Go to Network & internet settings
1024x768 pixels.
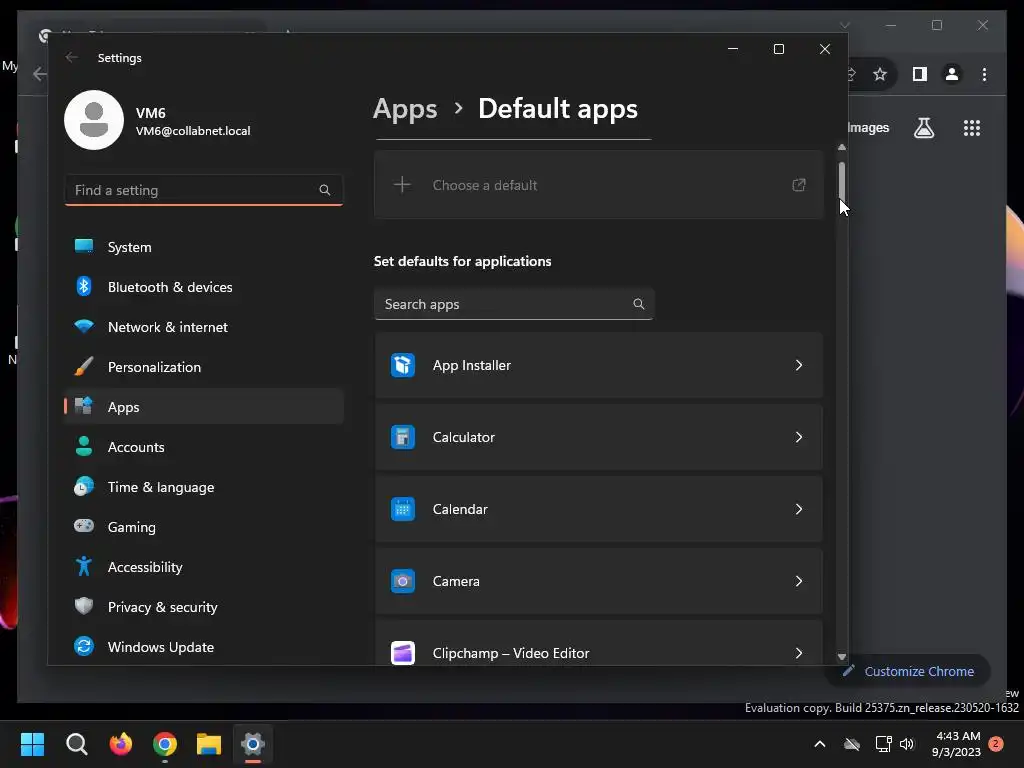(x=204, y=327)
